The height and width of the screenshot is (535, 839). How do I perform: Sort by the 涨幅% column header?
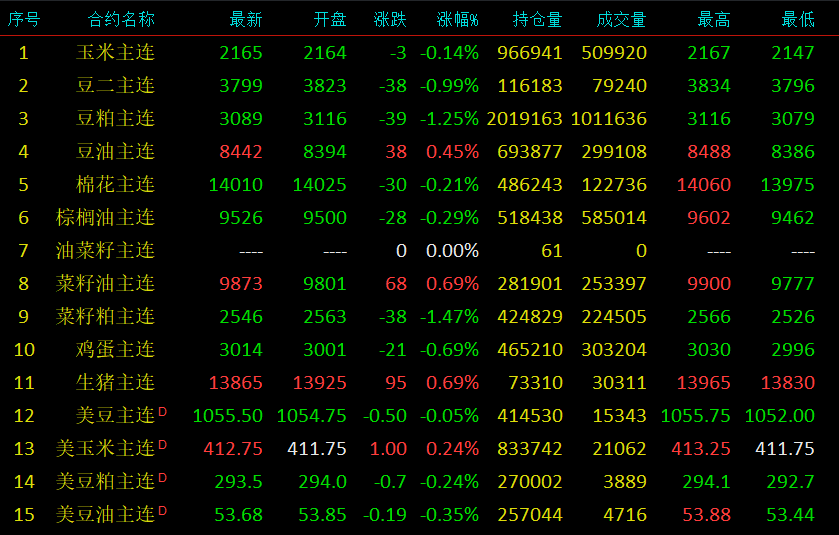(x=457, y=20)
